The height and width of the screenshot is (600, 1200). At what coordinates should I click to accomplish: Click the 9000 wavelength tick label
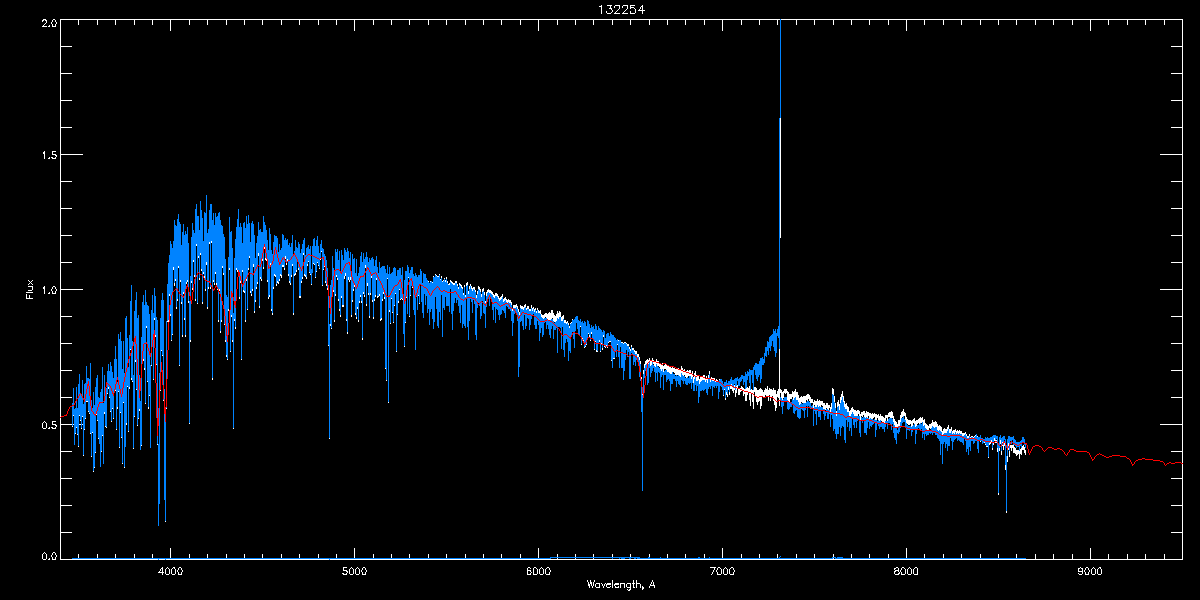point(1090,572)
